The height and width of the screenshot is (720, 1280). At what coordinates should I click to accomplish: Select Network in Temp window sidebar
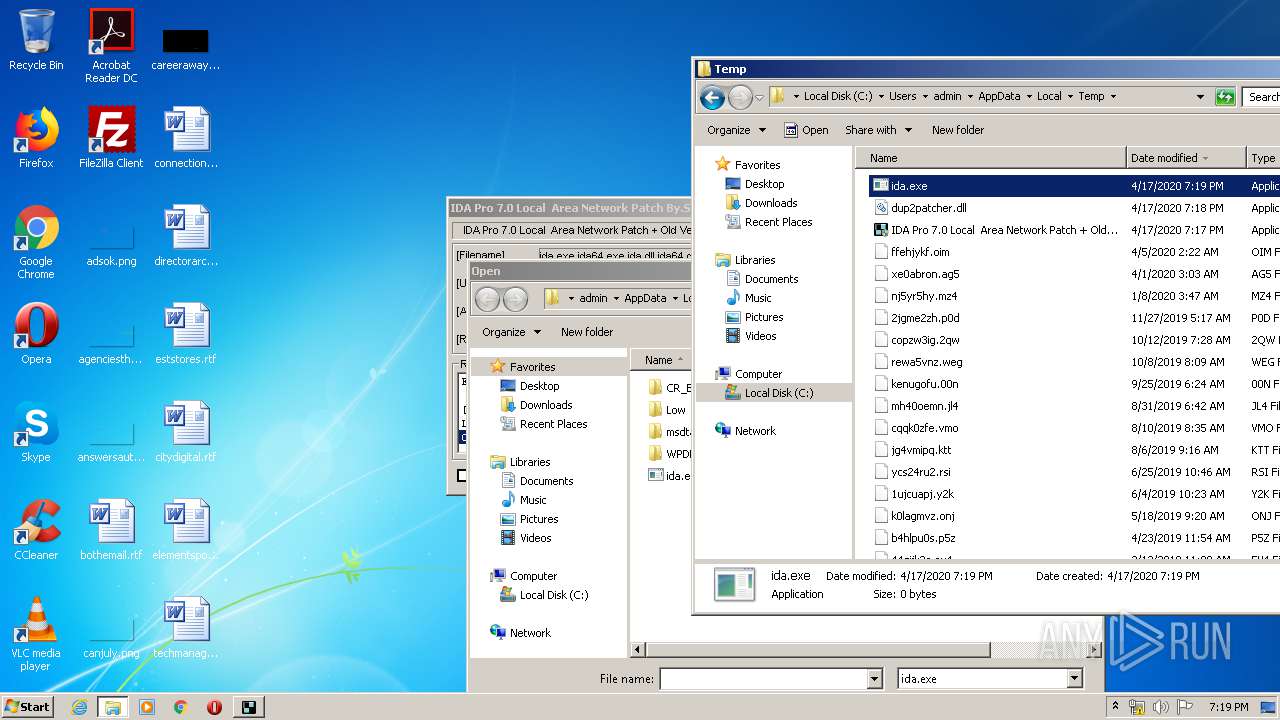755,431
